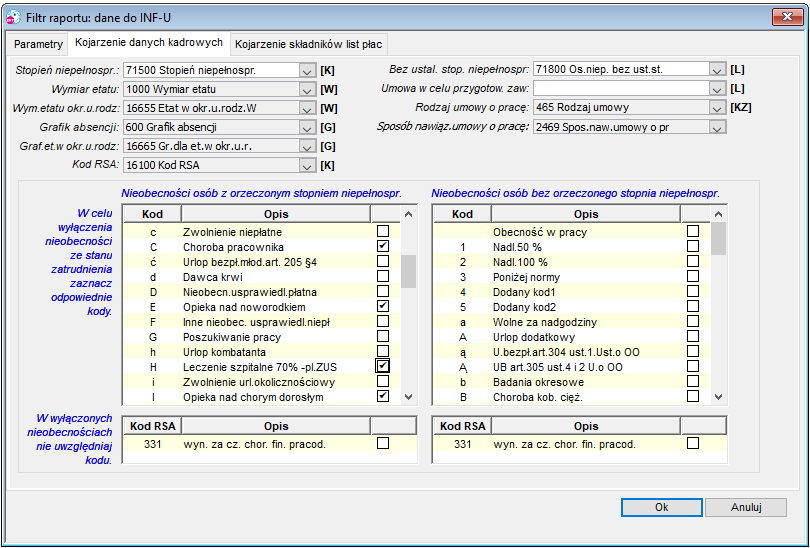Click scroll-up arrow of right absences list
The image size is (810, 548).
coord(718,214)
